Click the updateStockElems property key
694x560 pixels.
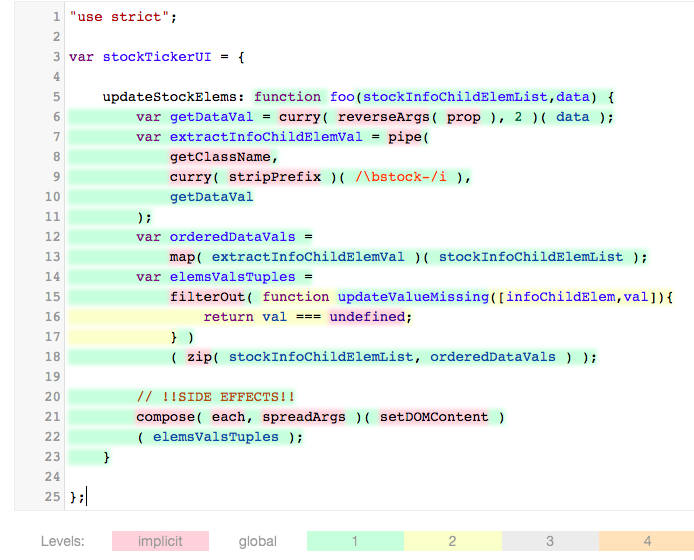[x=169, y=97]
